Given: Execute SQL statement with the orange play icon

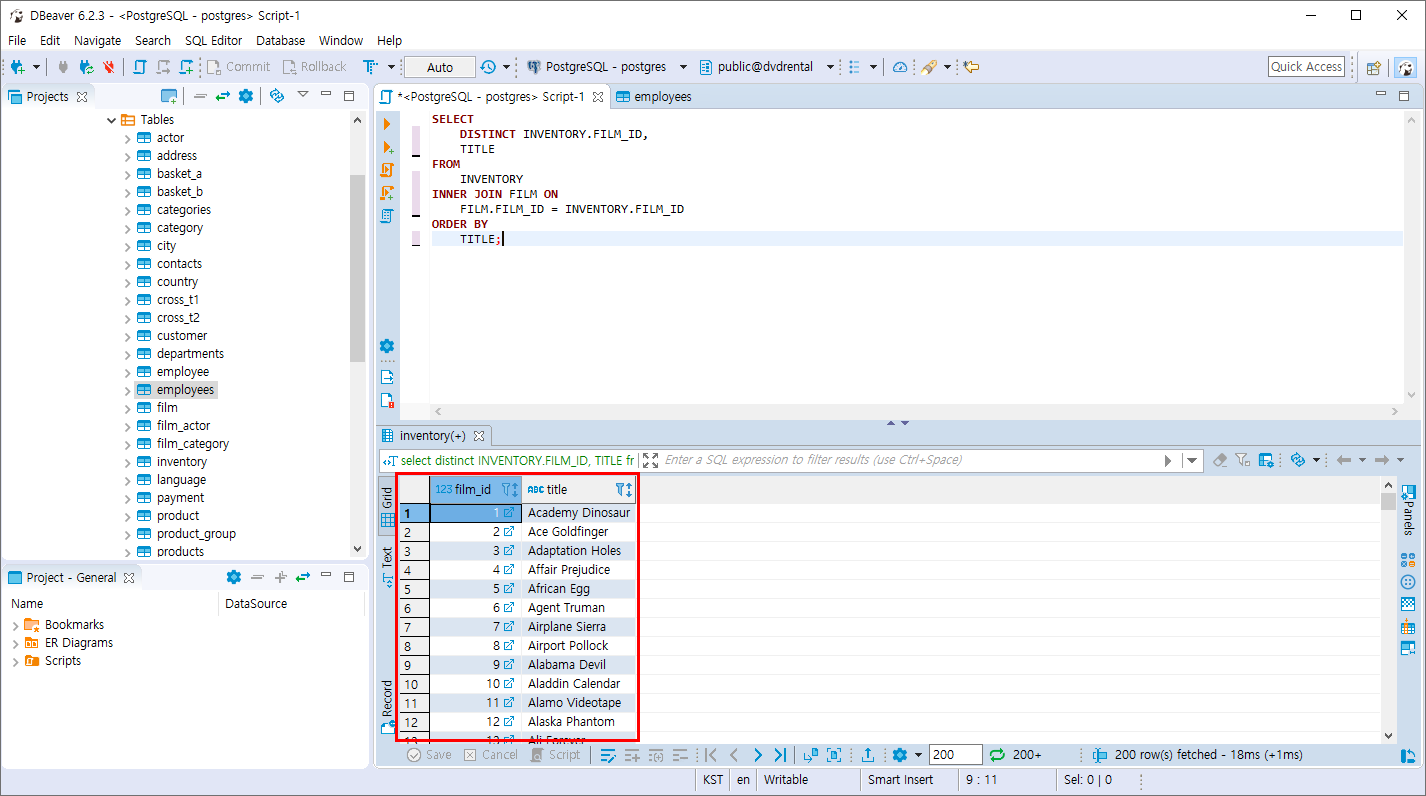Looking at the screenshot, I should pyautogui.click(x=387, y=124).
